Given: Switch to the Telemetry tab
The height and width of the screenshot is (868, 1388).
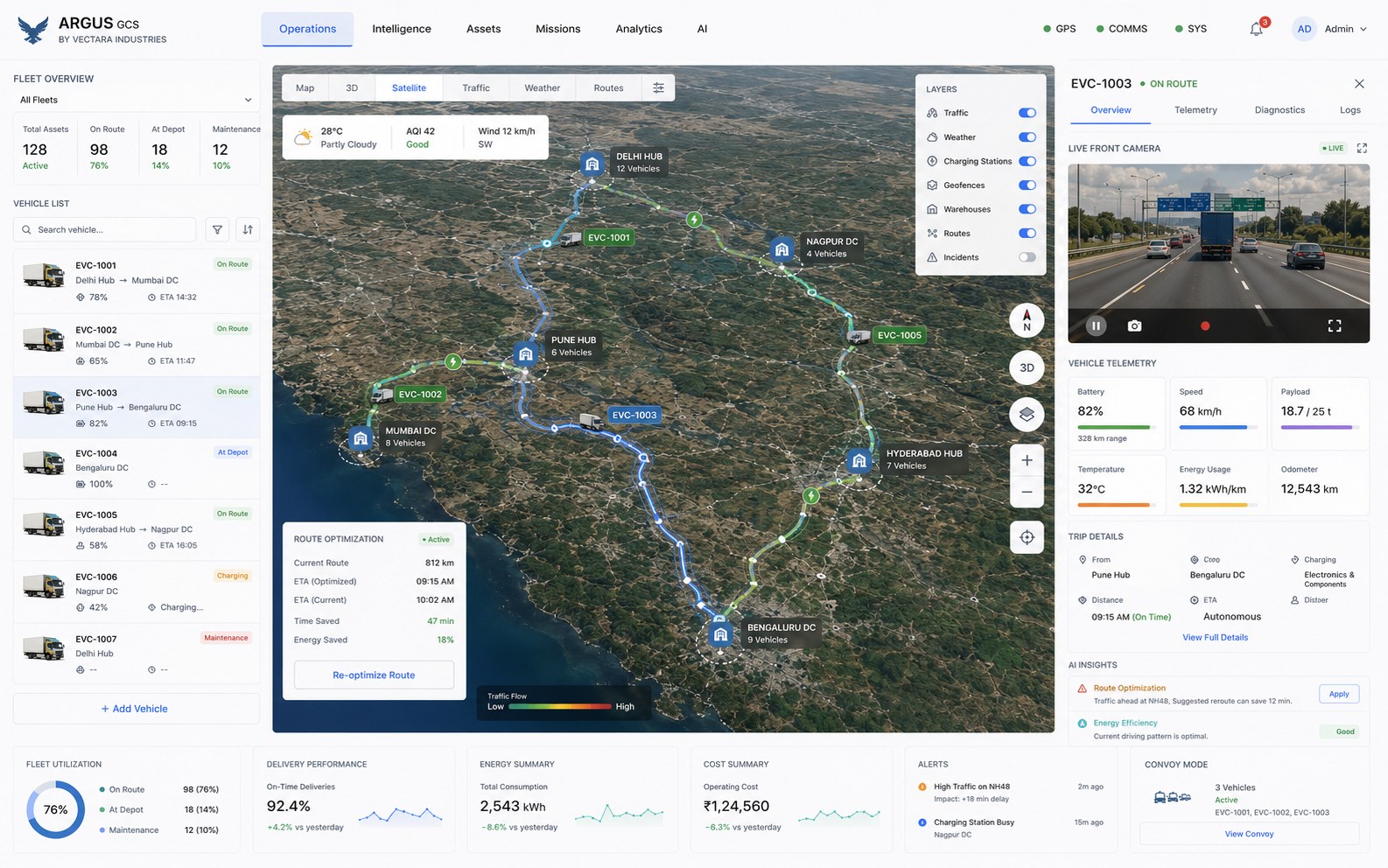Looking at the screenshot, I should tap(1195, 110).
